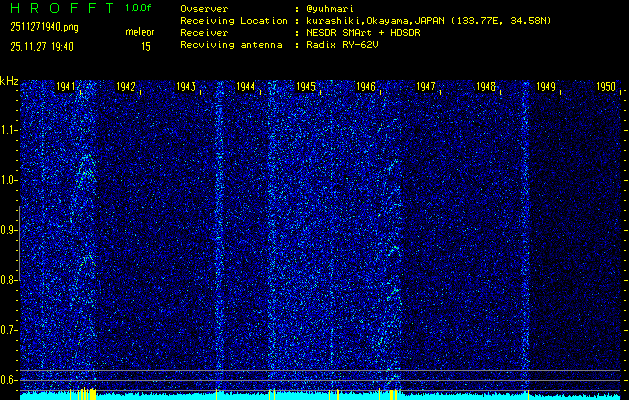Click the 1945 time marker

(306, 87)
